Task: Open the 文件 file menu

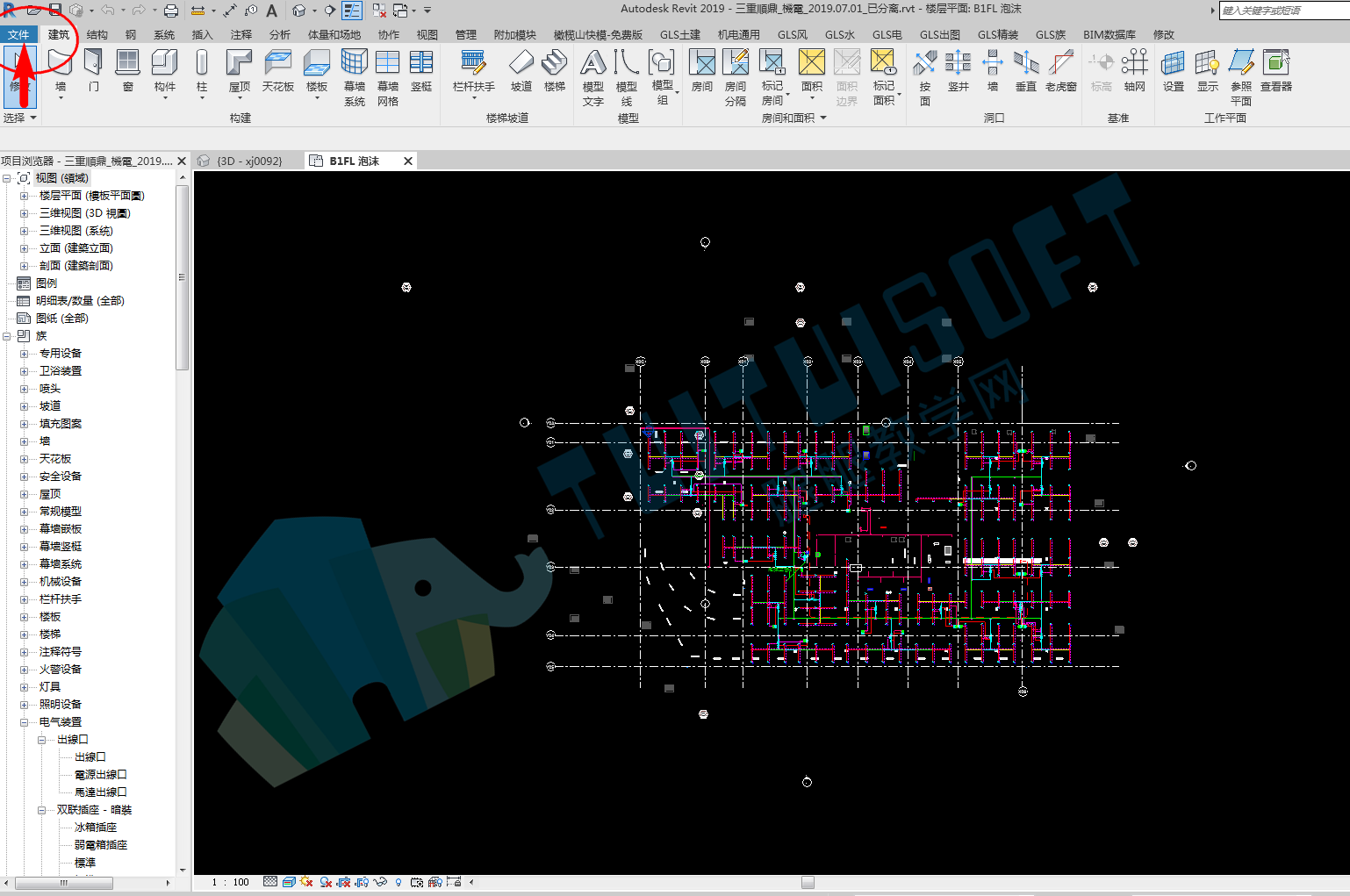Action: click(18, 34)
